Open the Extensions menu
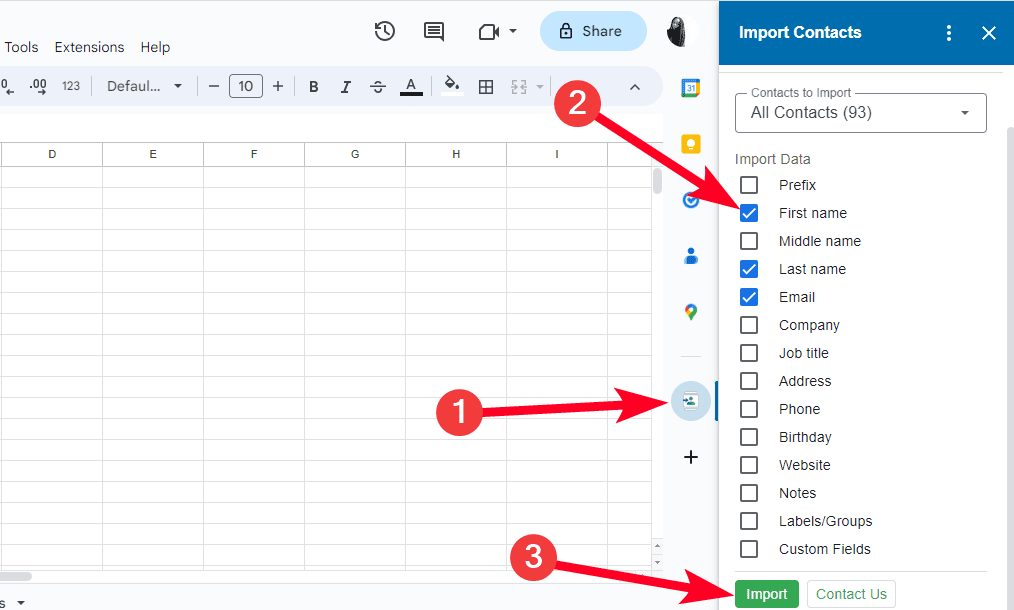The image size is (1014, 610). pos(89,47)
